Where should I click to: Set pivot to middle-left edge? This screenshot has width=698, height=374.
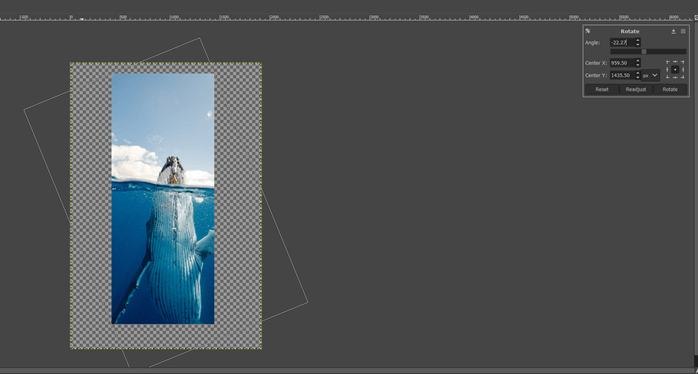[667, 69]
